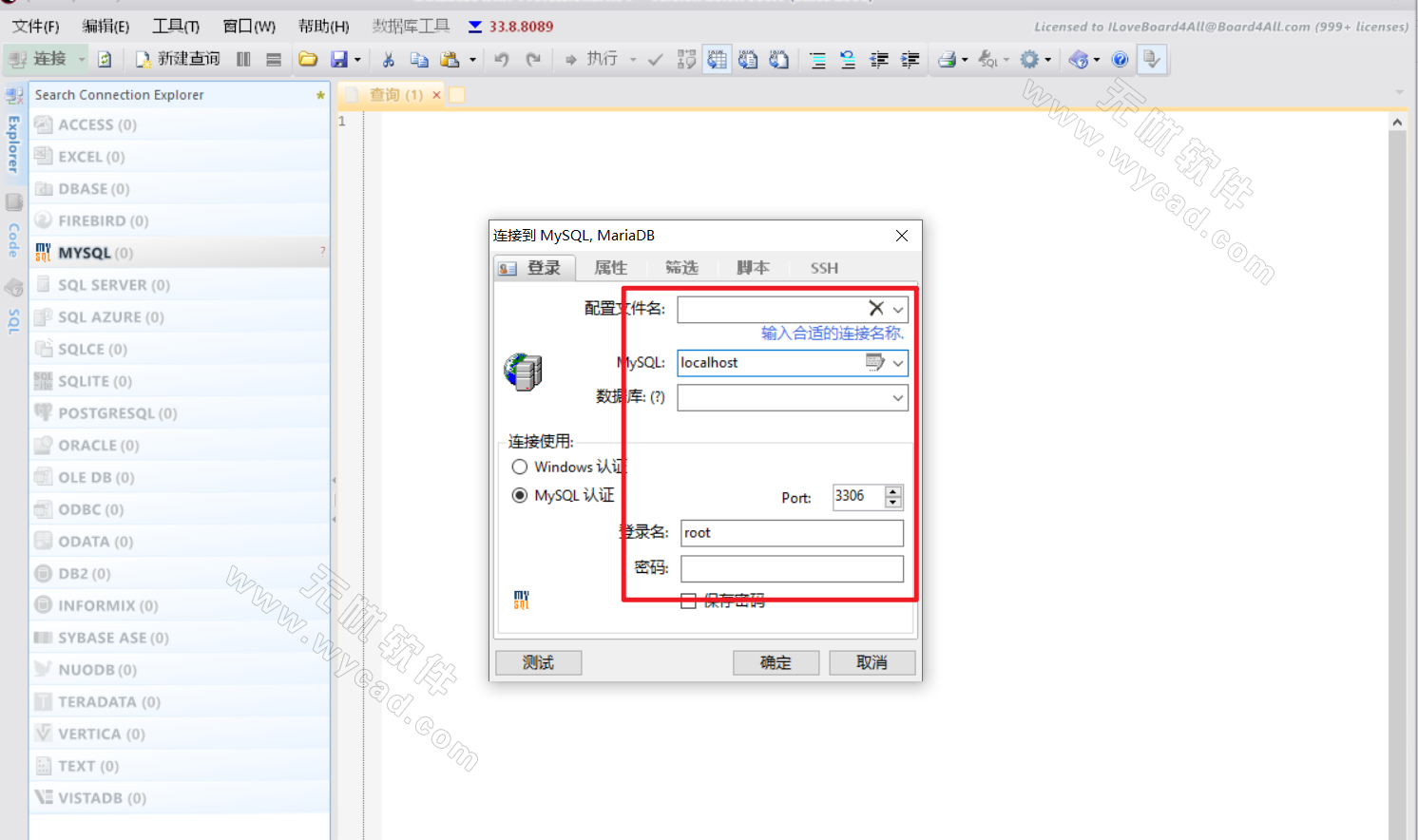Enable the 保存密码 (save password) checkbox
Image resolution: width=1418 pixels, height=840 pixels.
coord(689,601)
